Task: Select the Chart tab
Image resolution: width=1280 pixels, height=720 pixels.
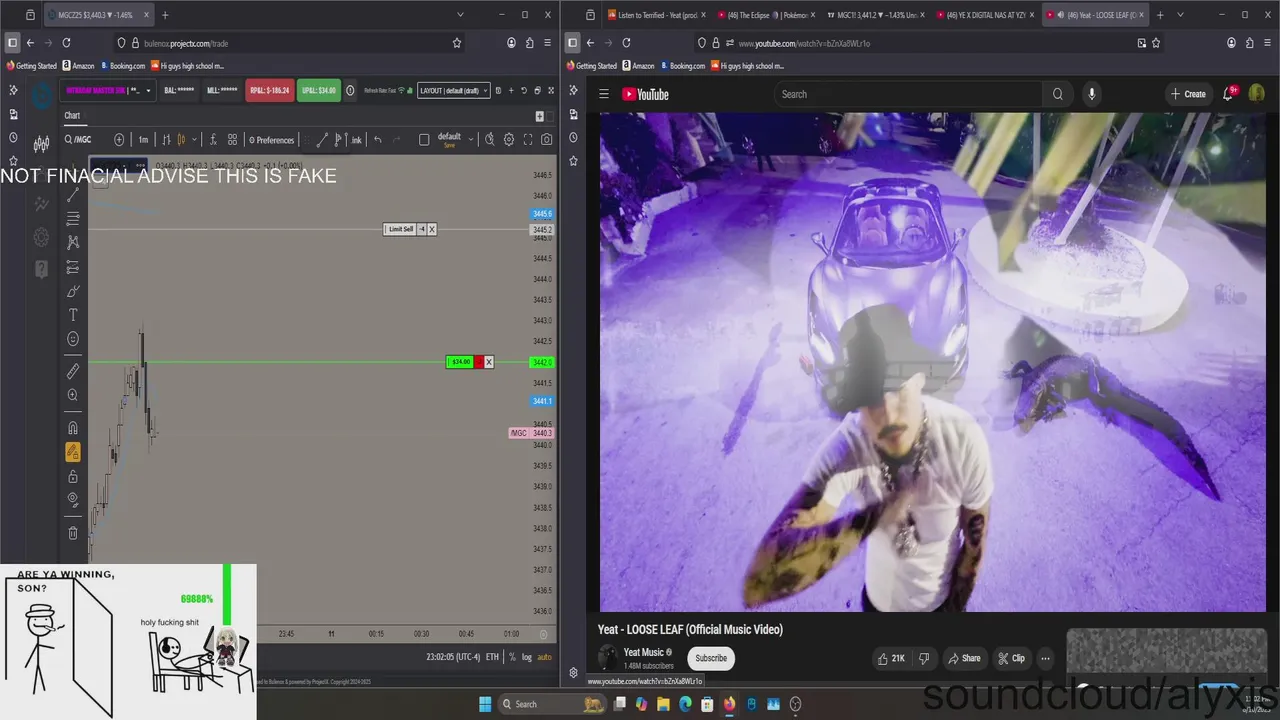Action: pyautogui.click(x=72, y=115)
